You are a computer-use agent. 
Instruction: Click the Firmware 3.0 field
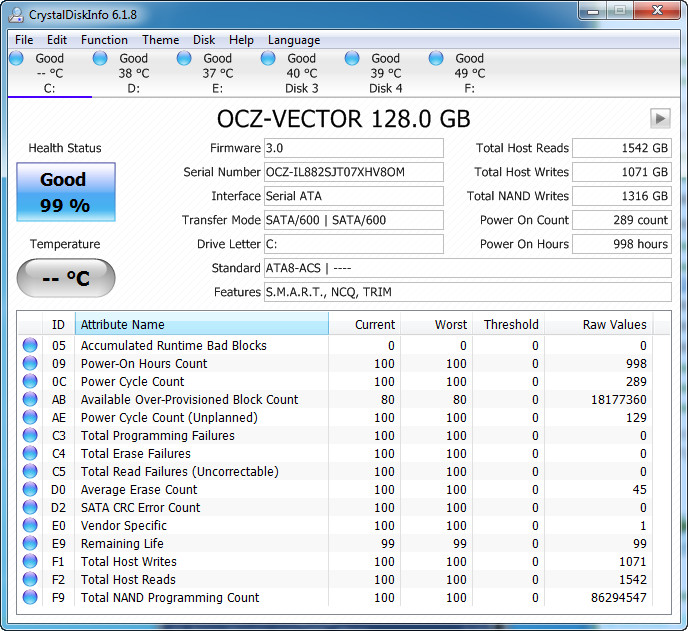(x=354, y=148)
